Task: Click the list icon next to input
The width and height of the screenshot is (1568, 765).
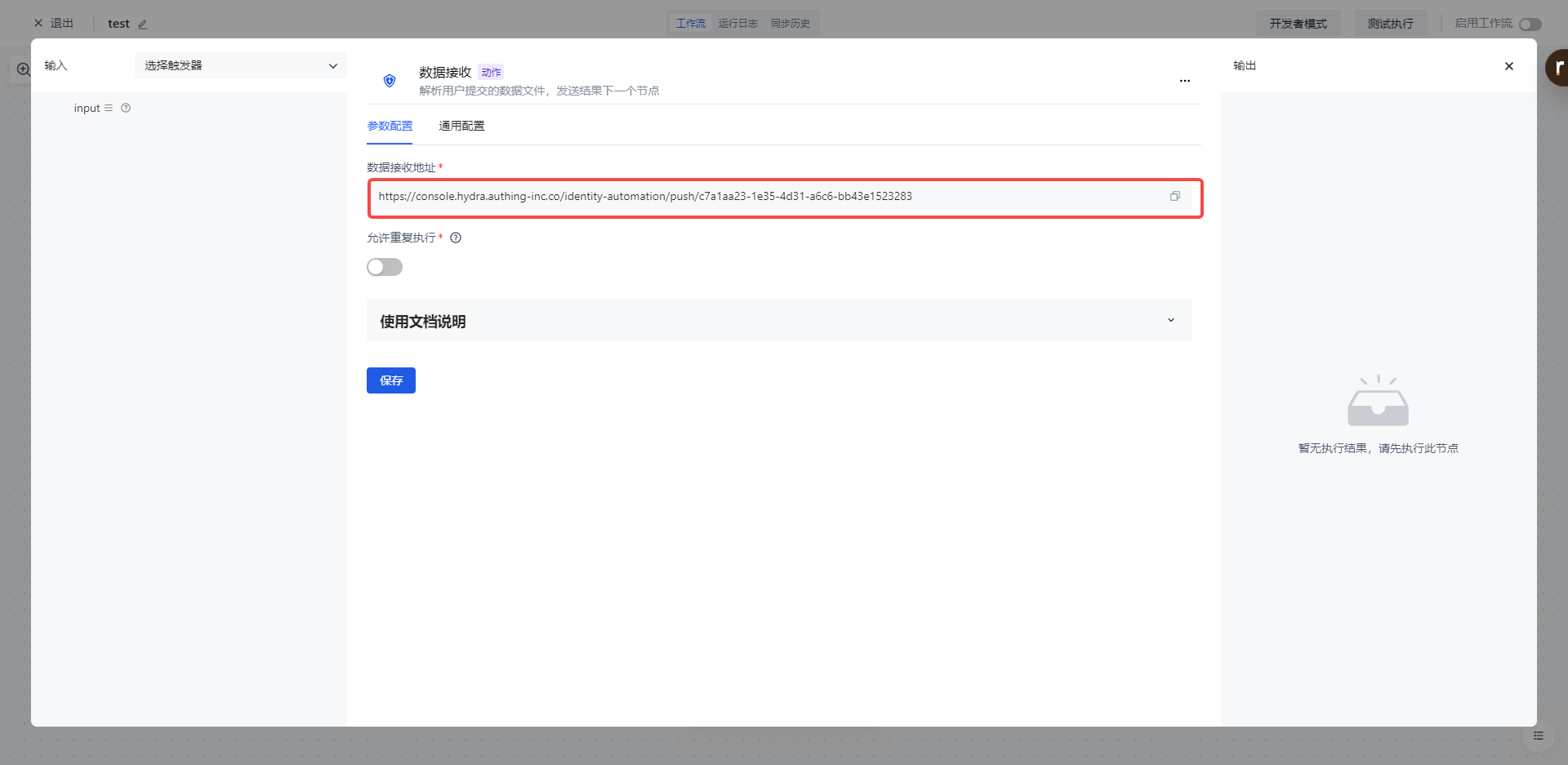Action: [x=109, y=108]
